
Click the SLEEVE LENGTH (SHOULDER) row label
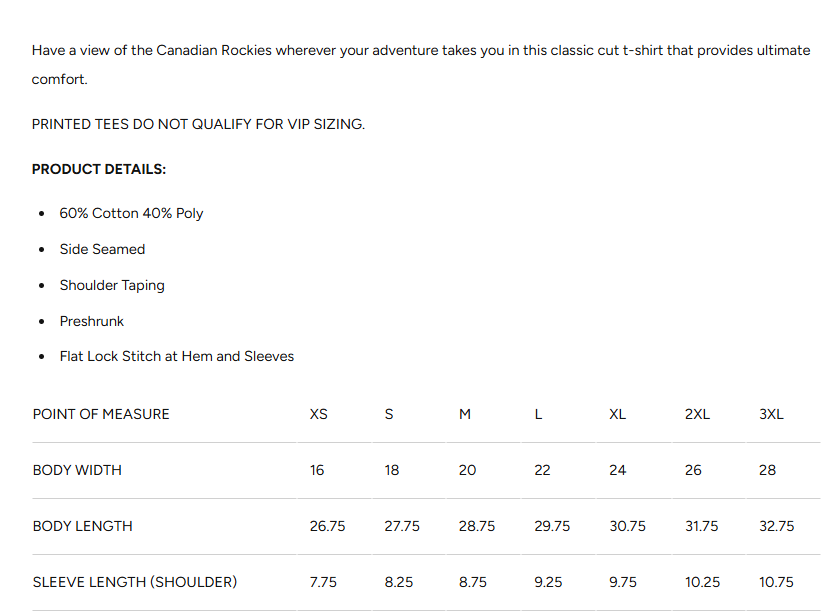pyautogui.click(x=135, y=582)
